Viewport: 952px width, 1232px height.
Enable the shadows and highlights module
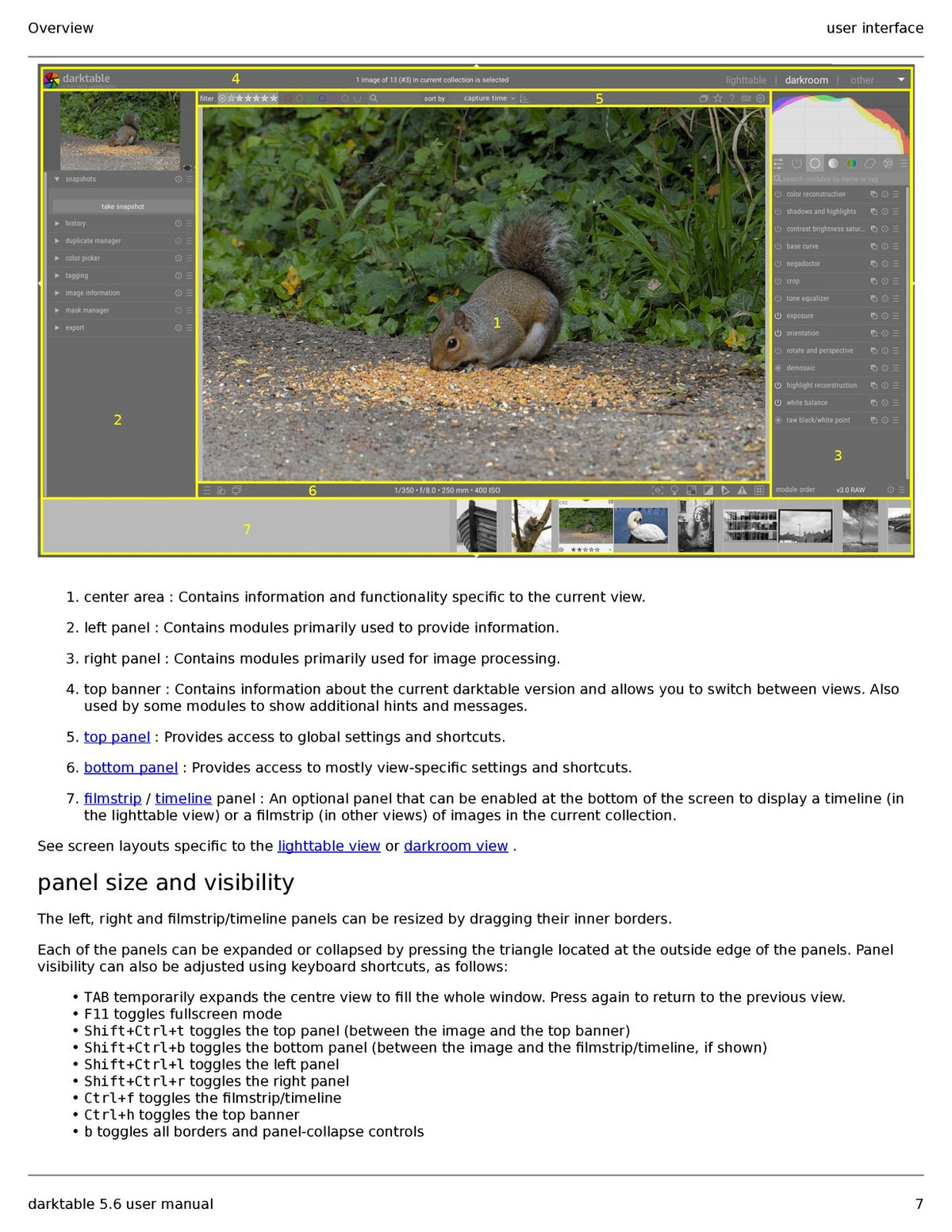point(778,212)
